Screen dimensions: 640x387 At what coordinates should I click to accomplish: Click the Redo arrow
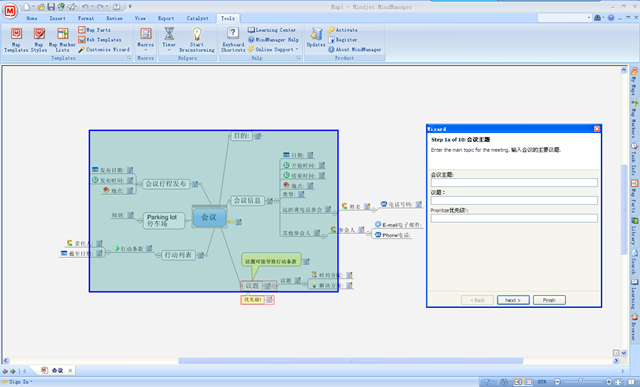[100, 7]
